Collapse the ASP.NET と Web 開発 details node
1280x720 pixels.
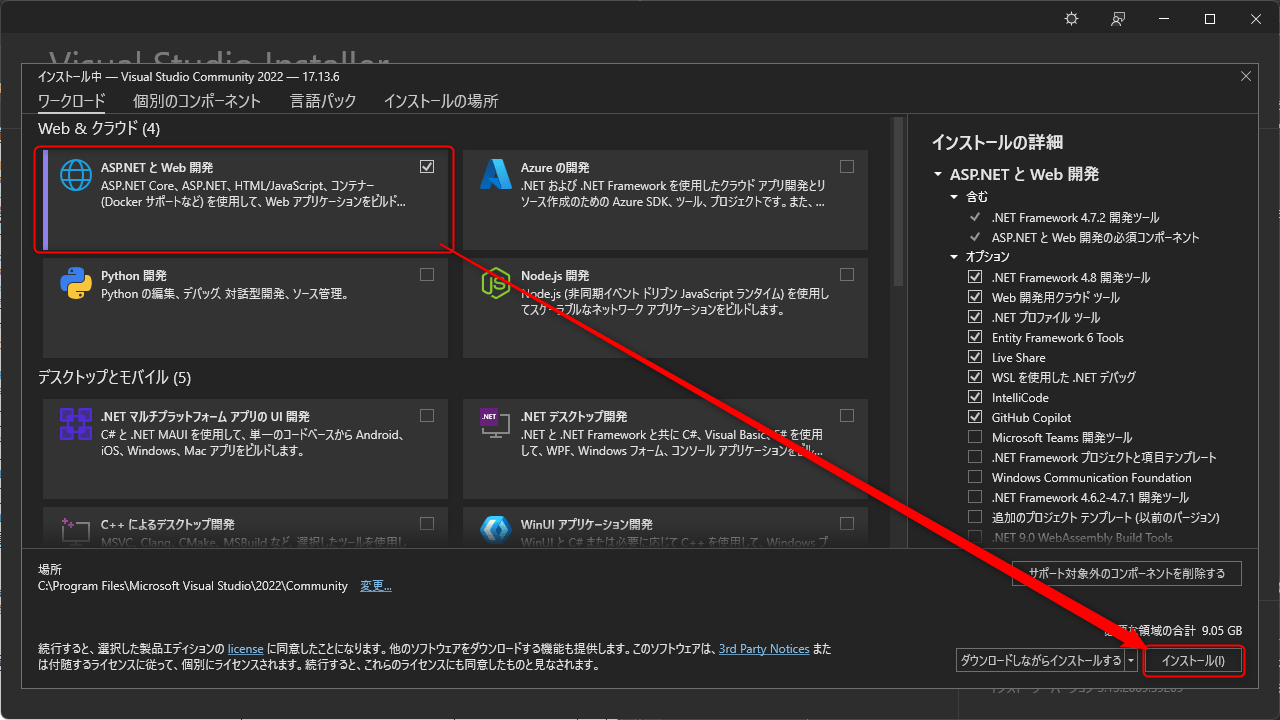[x=938, y=173]
